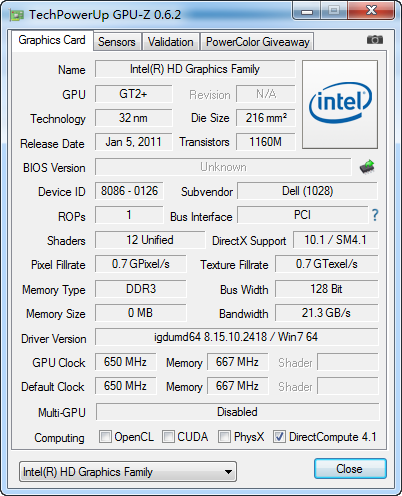Click the Intel vendor logo
The image size is (402, 496).
[x=340, y=104]
